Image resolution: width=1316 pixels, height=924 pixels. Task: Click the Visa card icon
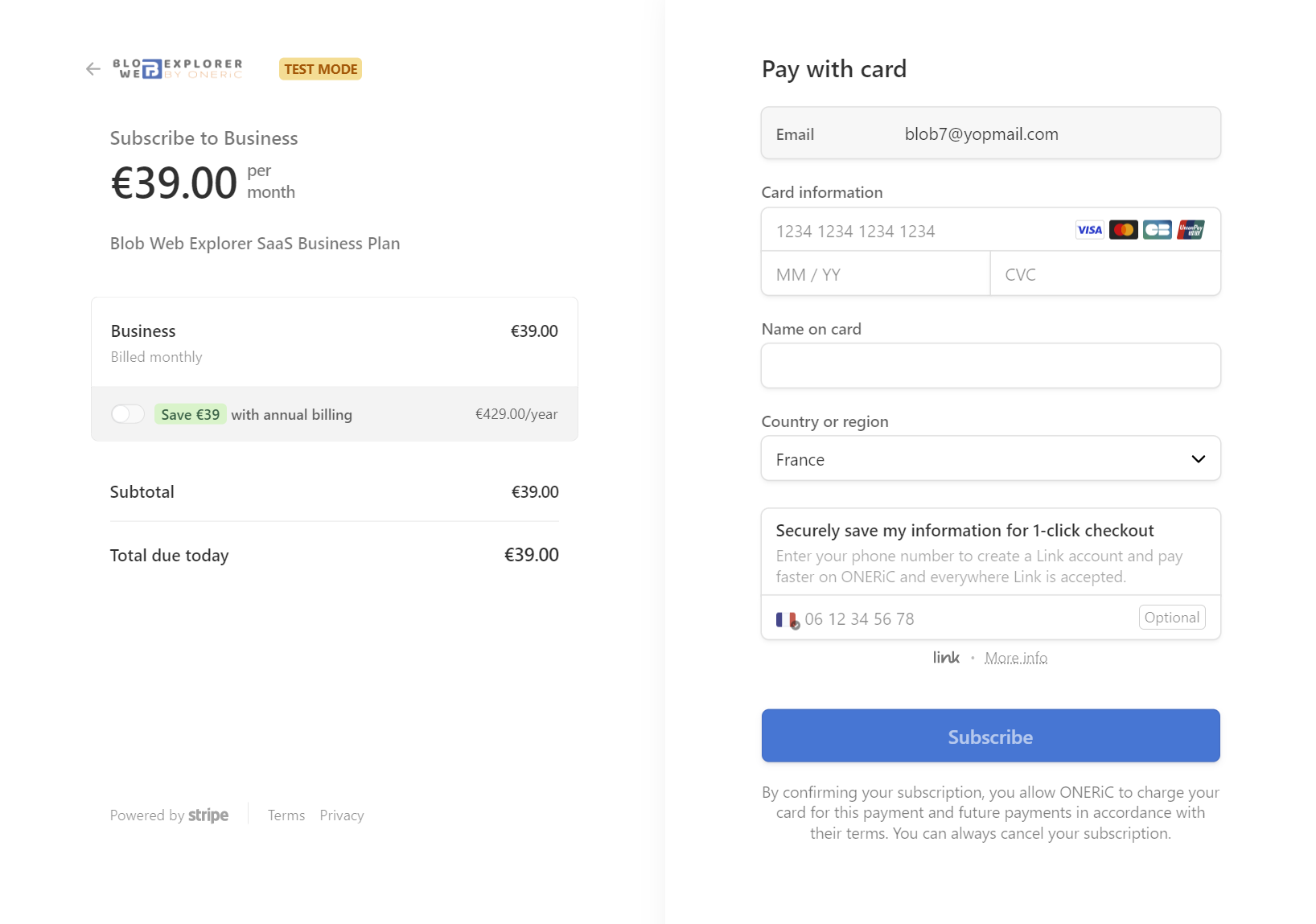pyautogui.click(x=1090, y=230)
